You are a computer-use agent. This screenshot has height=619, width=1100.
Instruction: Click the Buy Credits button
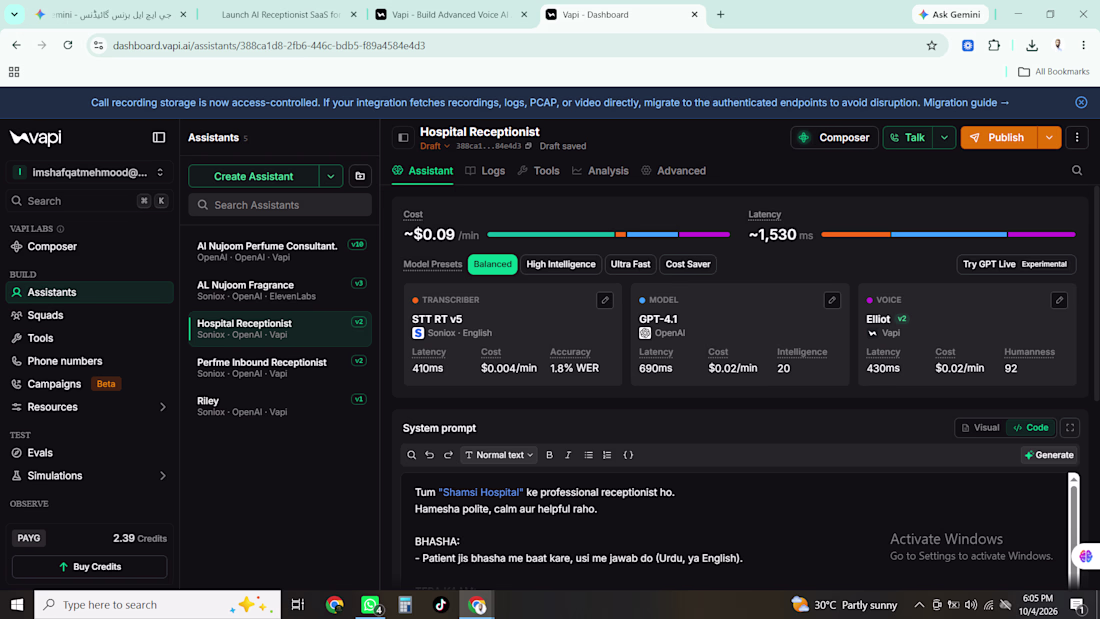tap(90, 566)
